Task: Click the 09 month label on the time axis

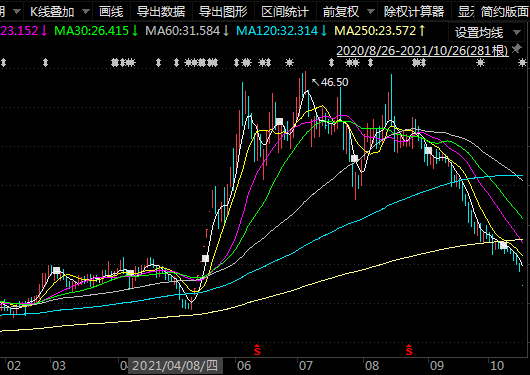Action: (436, 366)
